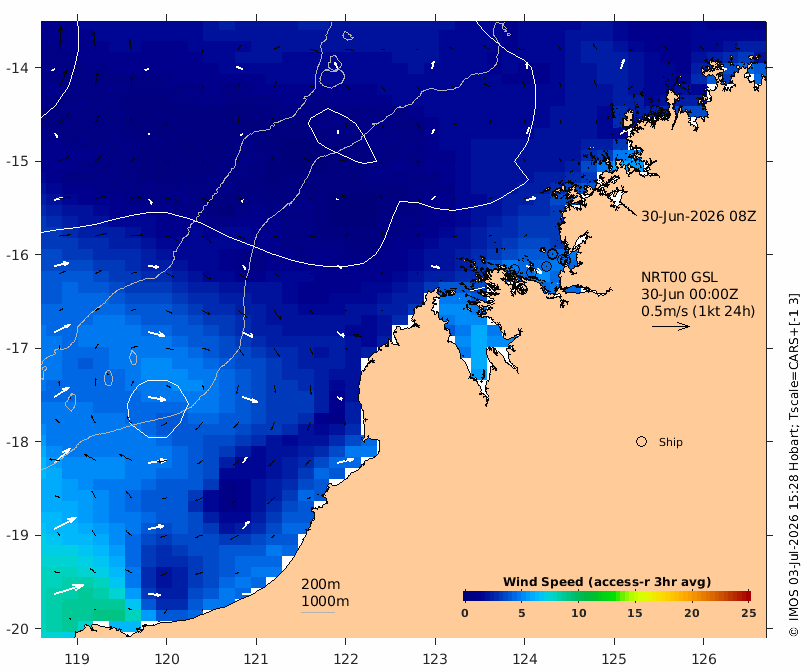Screen dimensions: 810x672
Task: Click the small island contour near 122E, 14S
Action: (x=332, y=72)
